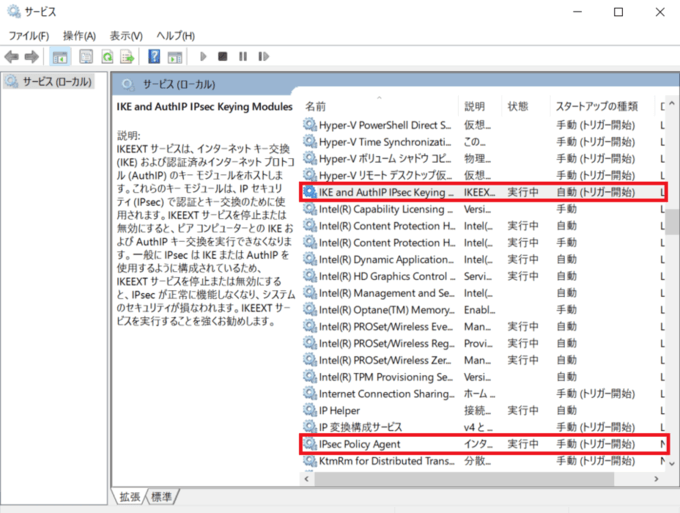Image resolution: width=680 pixels, height=513 pixels.
Task: Select Intel(R) PROSet/Wireless Eve... row
Action: (x=483, y=327)
